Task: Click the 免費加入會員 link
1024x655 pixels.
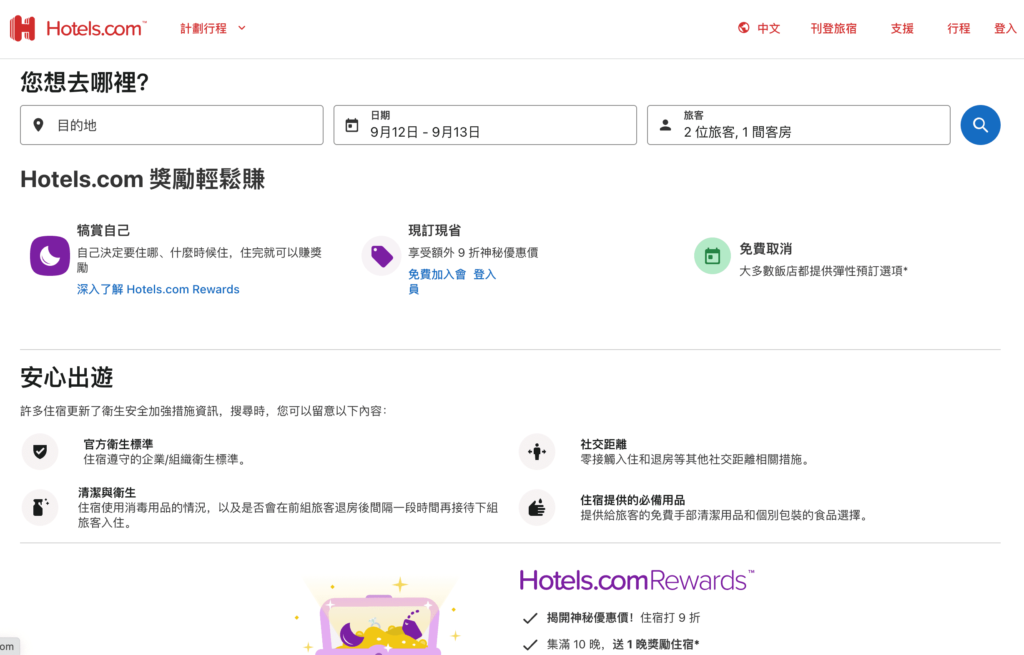Action: 437,281
